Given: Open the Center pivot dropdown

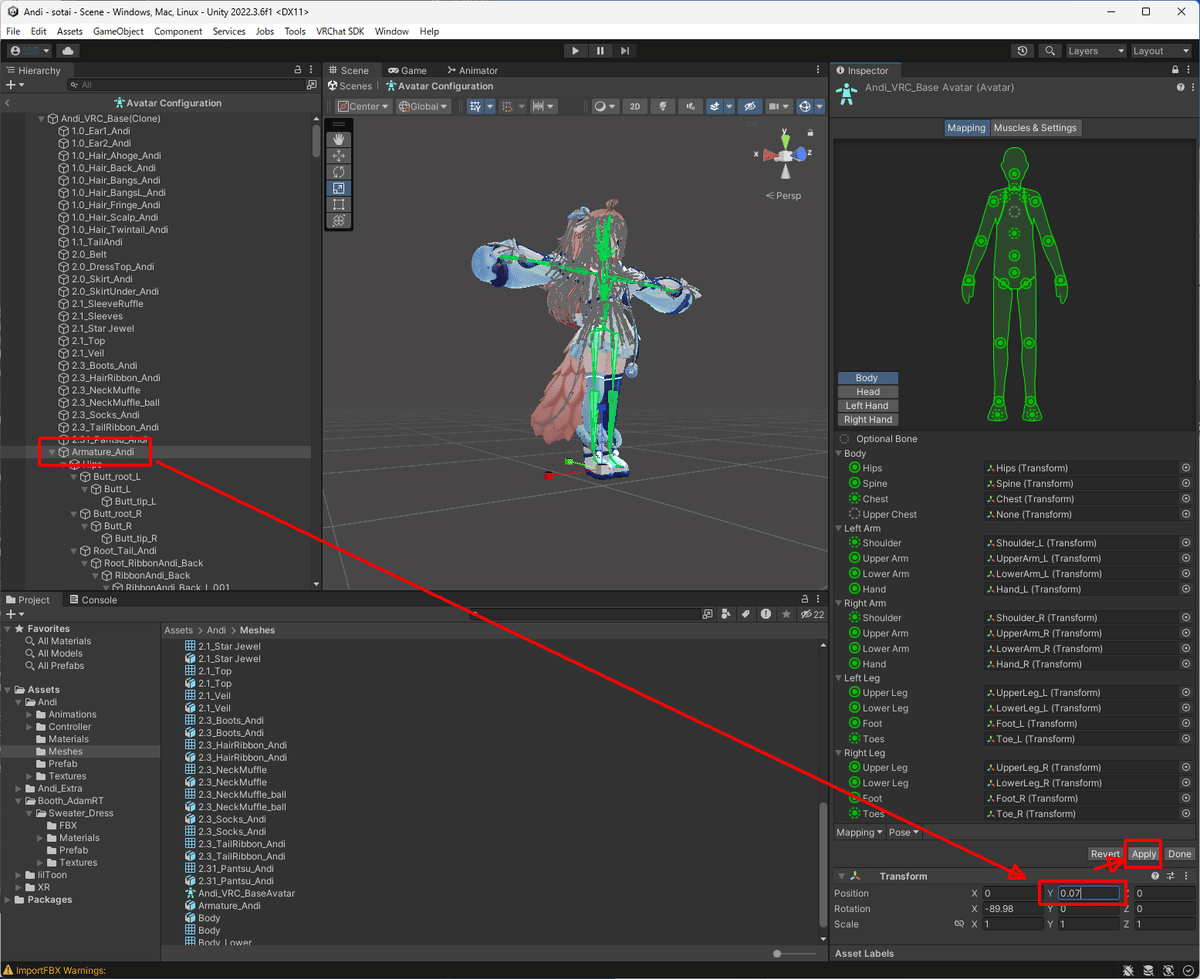Looking at the screenshot, I should pos(363,106).
